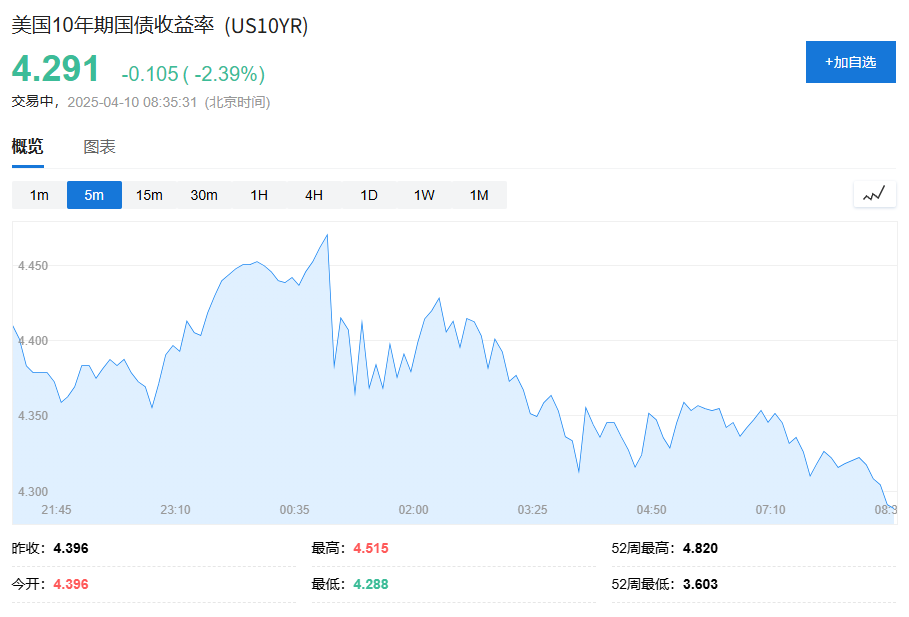Click the chart's highest peak point
This screenshot has width=909, height=617.
click(x=328, y=235)
